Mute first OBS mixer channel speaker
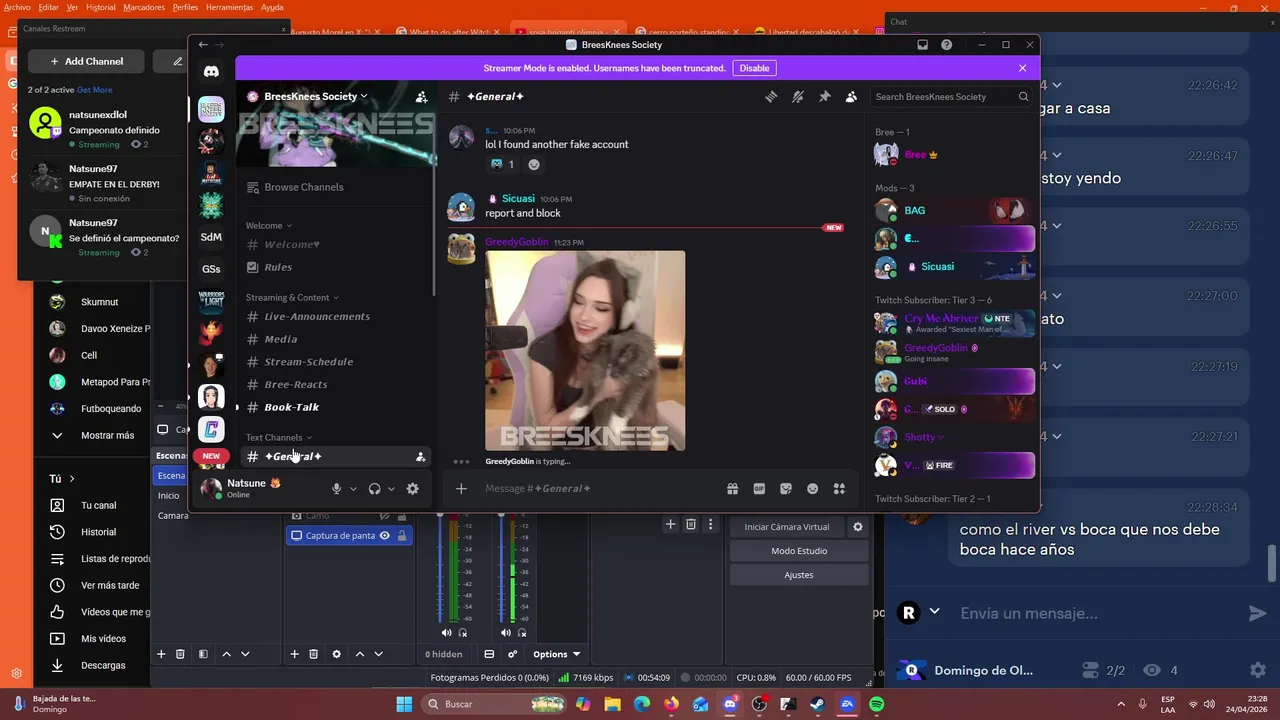1280x720 pixels. [x=446, y=632]
